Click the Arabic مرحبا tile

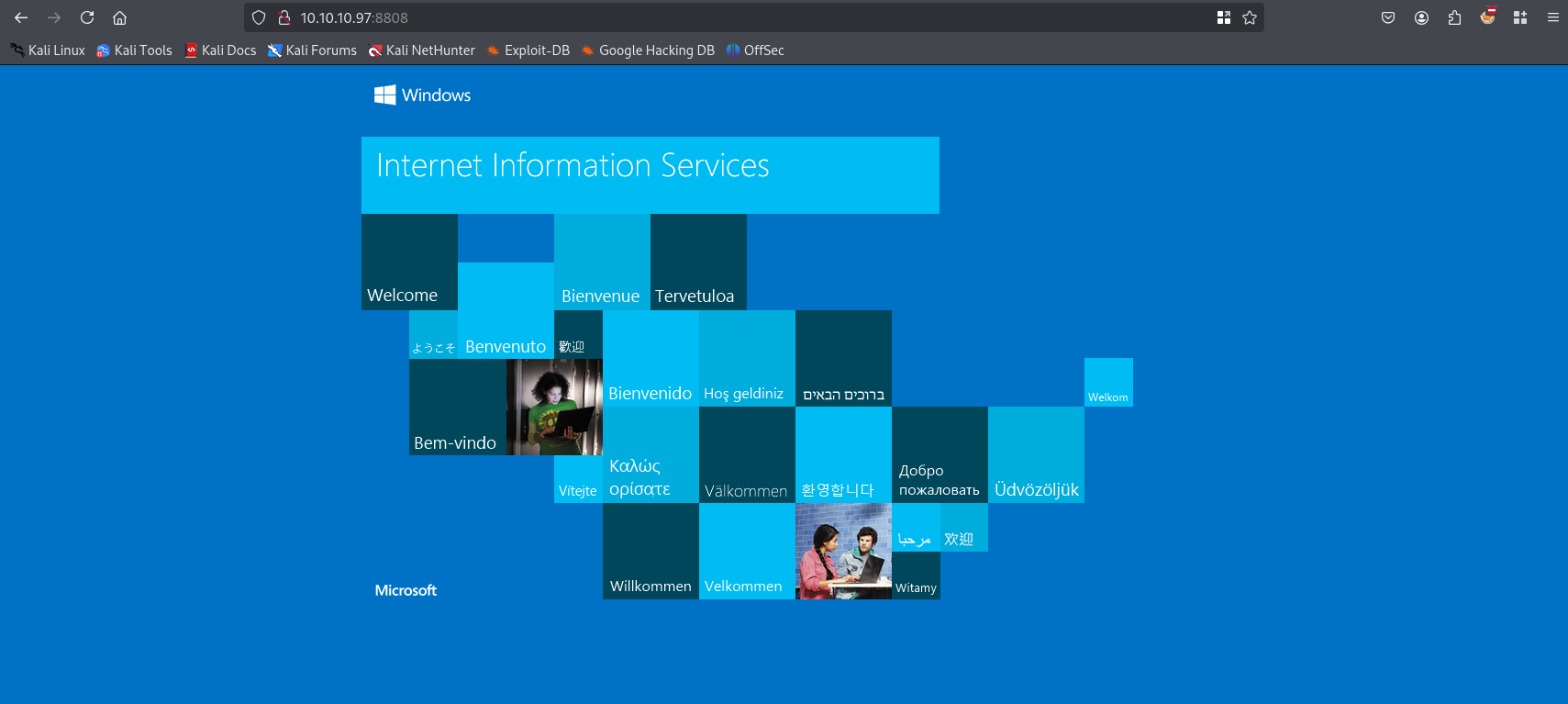(x=916, y=527)
